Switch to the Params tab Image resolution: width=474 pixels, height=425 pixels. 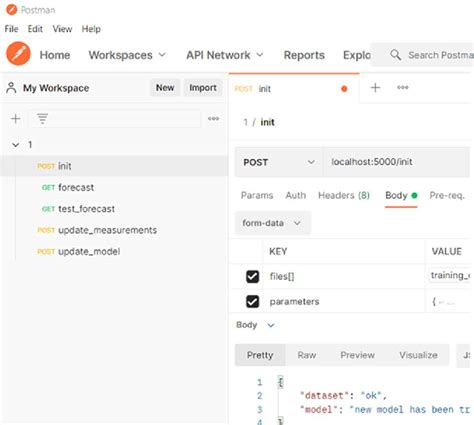point(257,195)
